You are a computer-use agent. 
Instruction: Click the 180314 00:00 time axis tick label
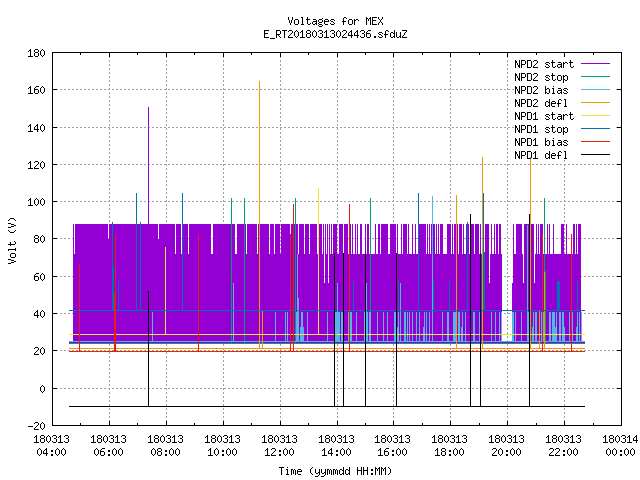(x=620, y=446)
